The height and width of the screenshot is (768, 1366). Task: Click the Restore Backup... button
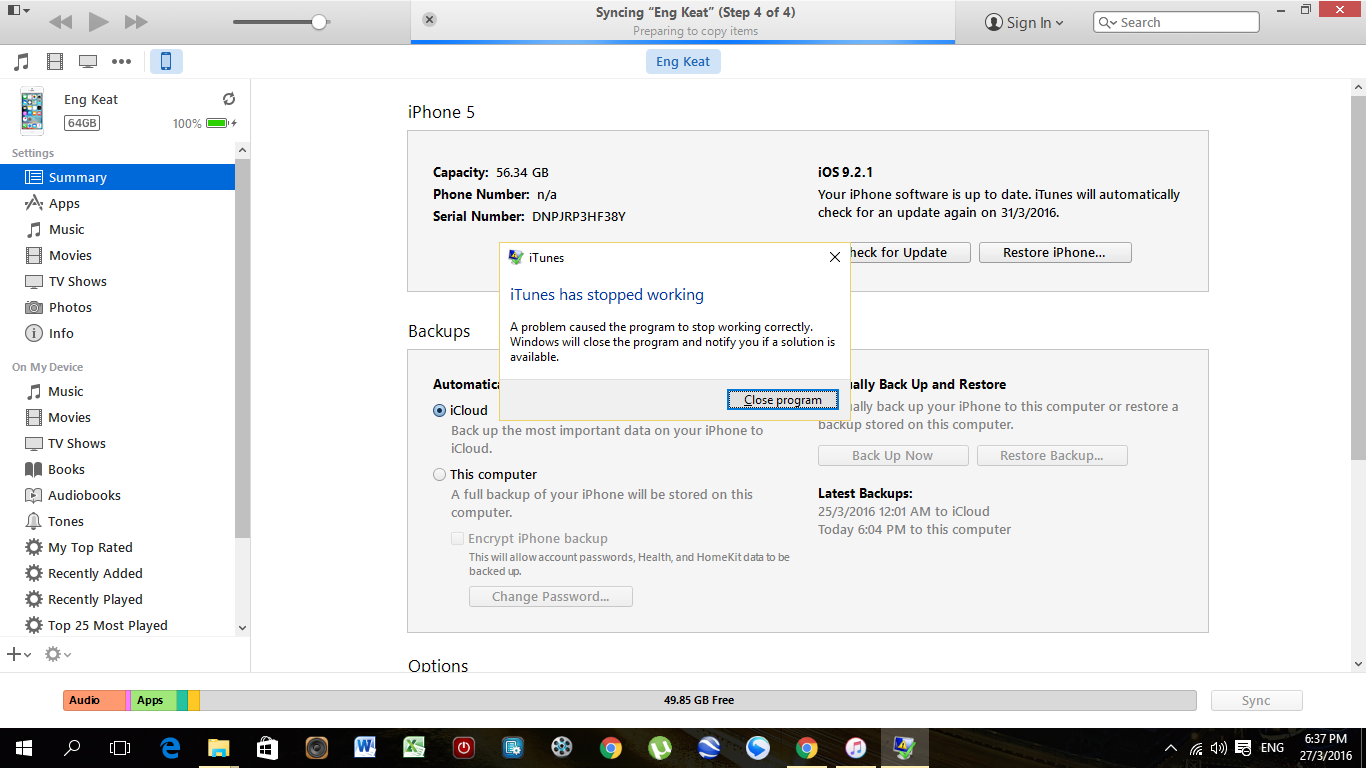(1051, 456)
